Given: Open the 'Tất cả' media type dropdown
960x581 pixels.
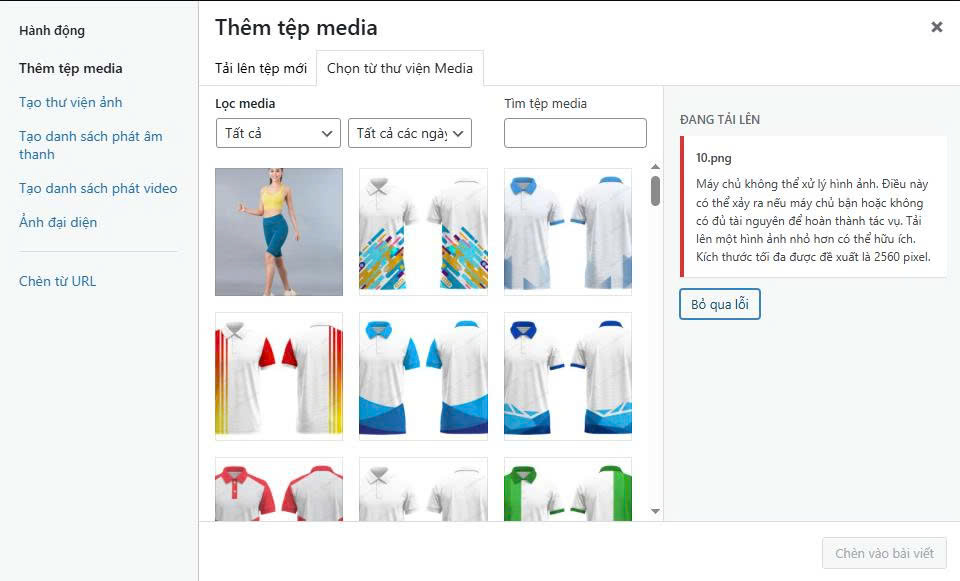Looking at the screenshot, I should click(x=278, y=133).
